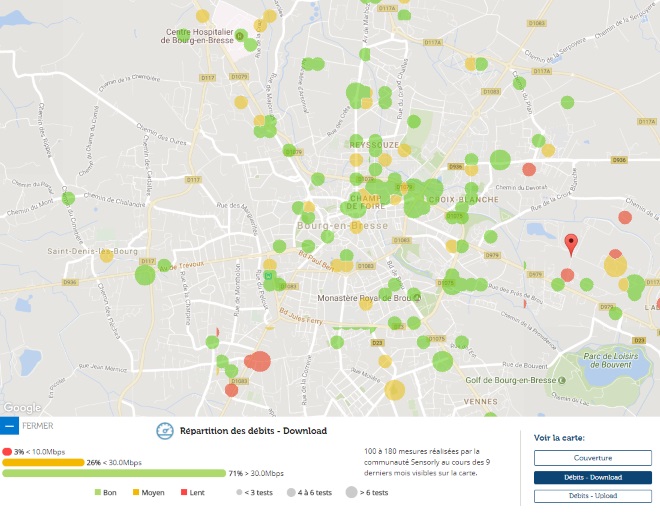Show the Couverture map
This screenshot has width=660, height=518.
click(579, 458)
